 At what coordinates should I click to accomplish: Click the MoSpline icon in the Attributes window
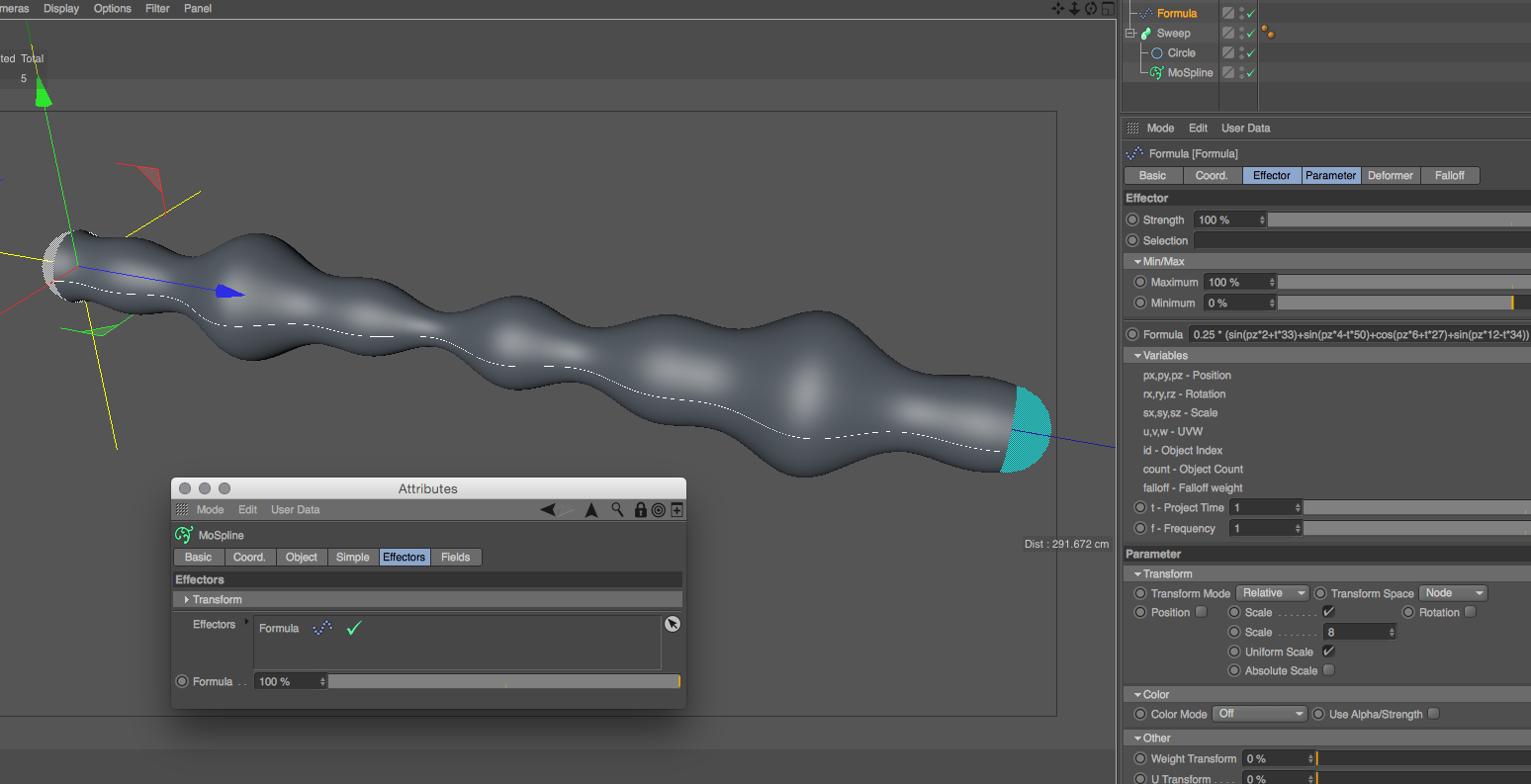click(x=184, y=534)
